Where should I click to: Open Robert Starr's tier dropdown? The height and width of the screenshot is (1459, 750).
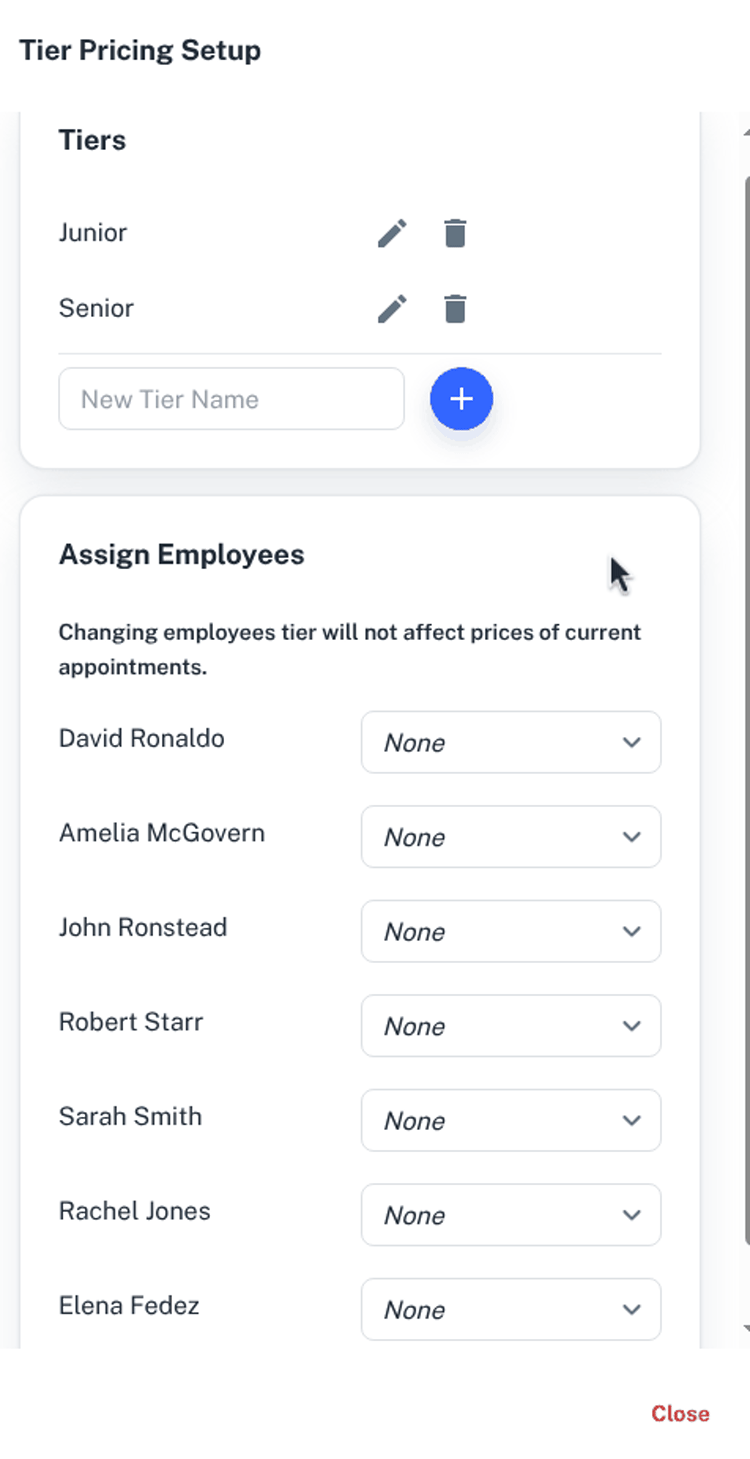(510, 1026)
